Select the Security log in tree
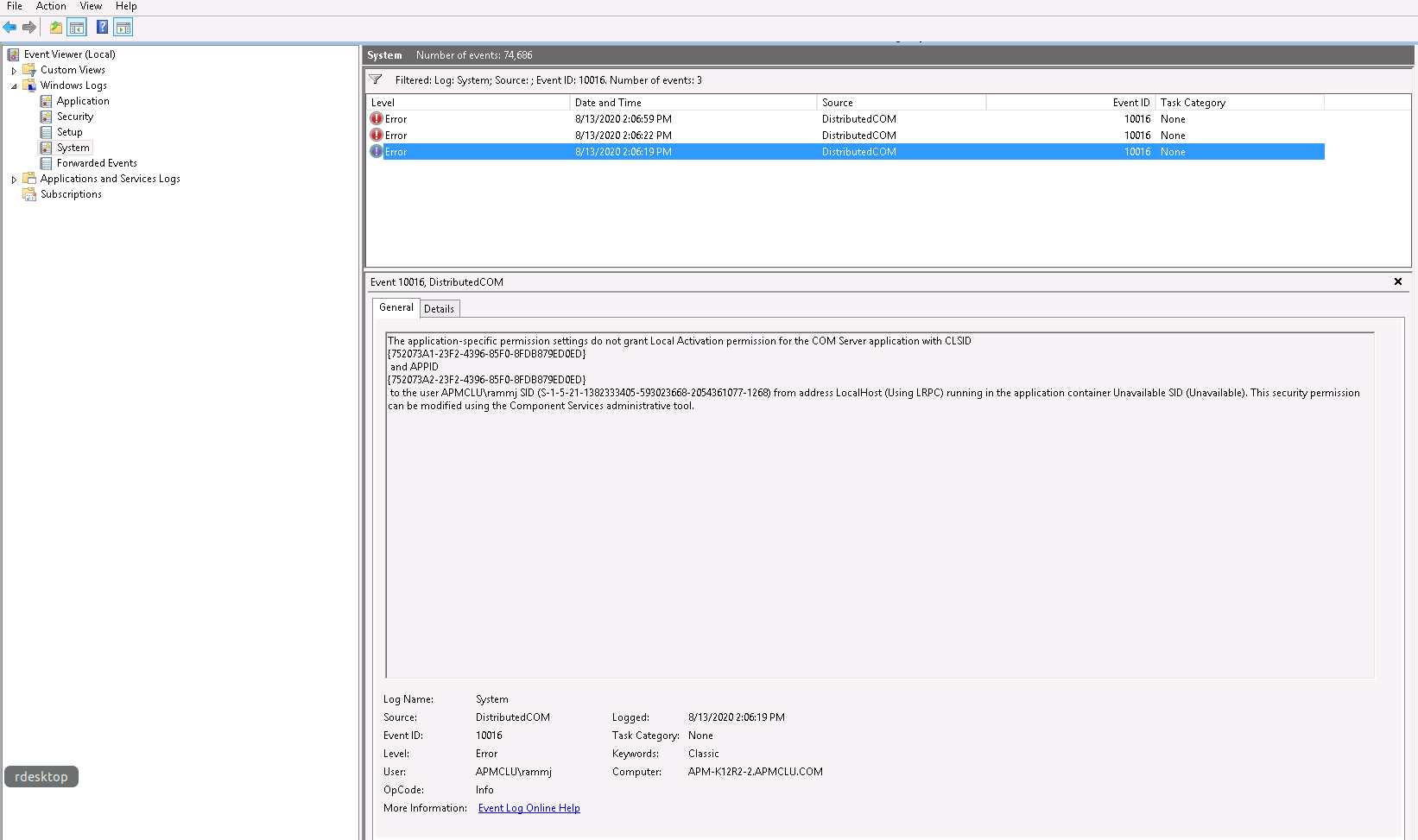Screen dimensions: 1418x840 click(75, 117)
